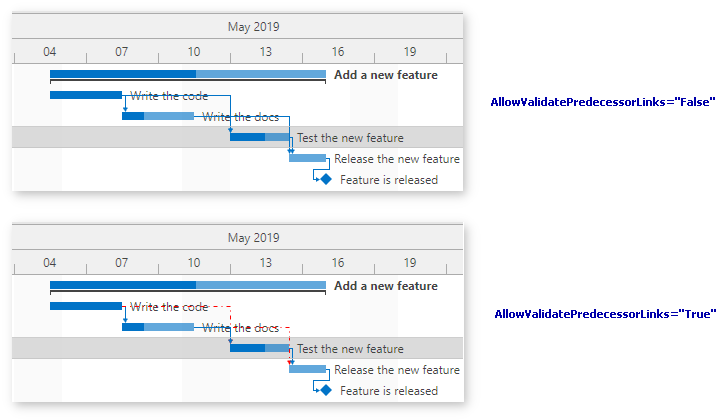Click the May 2019 header in bottom chart
This screenshot has height=420, width=723.
254,238
